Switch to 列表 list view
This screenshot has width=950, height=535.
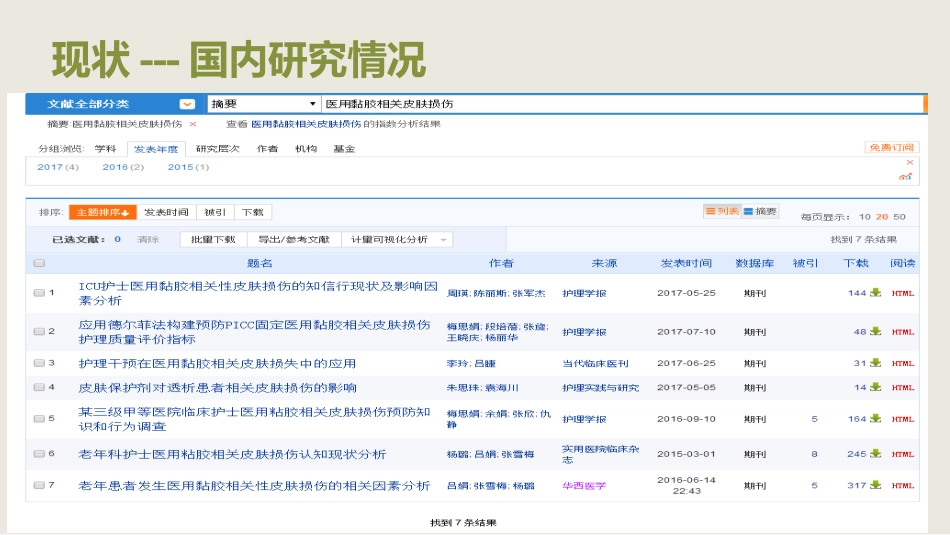(x=722, y=211)
